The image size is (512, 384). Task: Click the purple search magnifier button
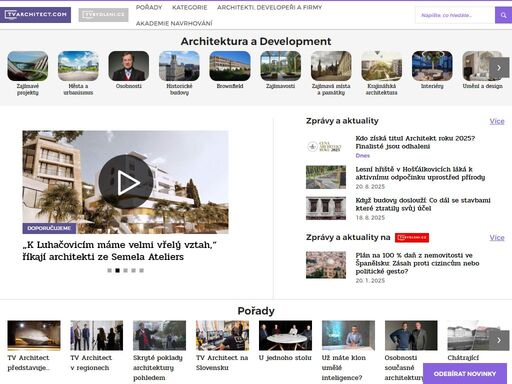(x=503, y=15)
